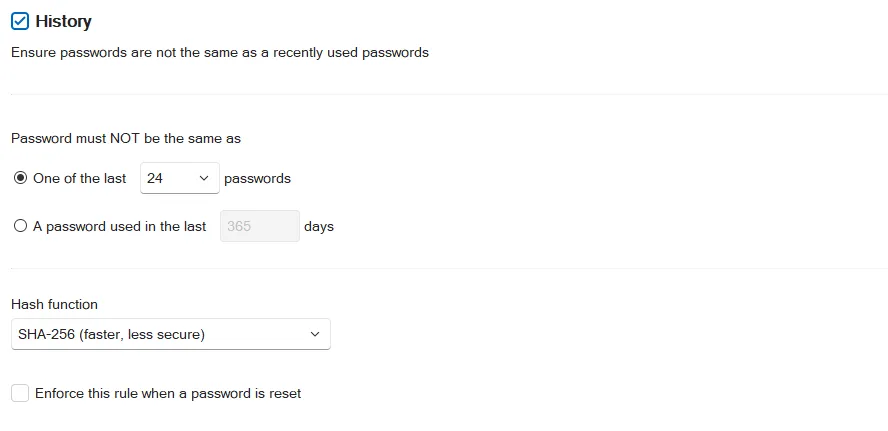Click the 365 days input field
Screen dimensions: 888x431
259,227
